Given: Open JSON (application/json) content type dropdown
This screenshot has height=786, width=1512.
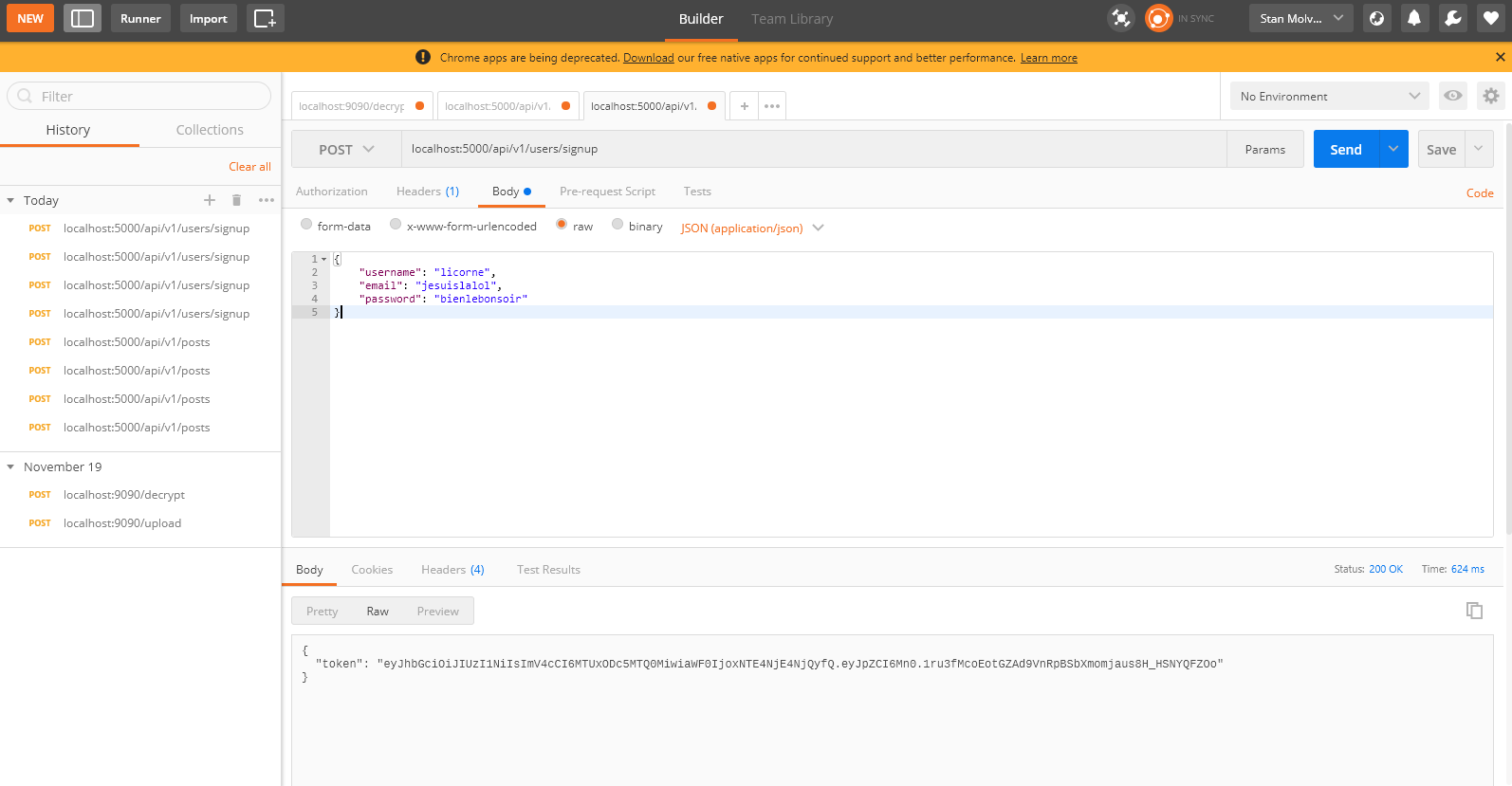Looking at the screenshot, I should (x=751, y=228).
